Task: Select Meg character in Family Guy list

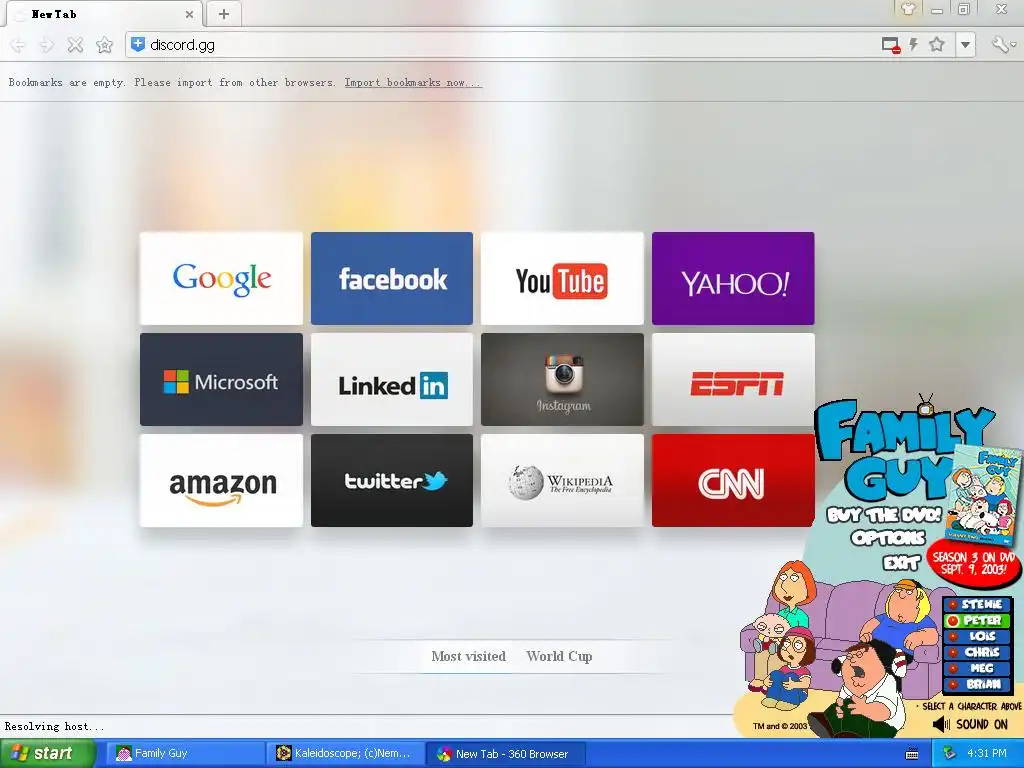Action: point(977,668)
